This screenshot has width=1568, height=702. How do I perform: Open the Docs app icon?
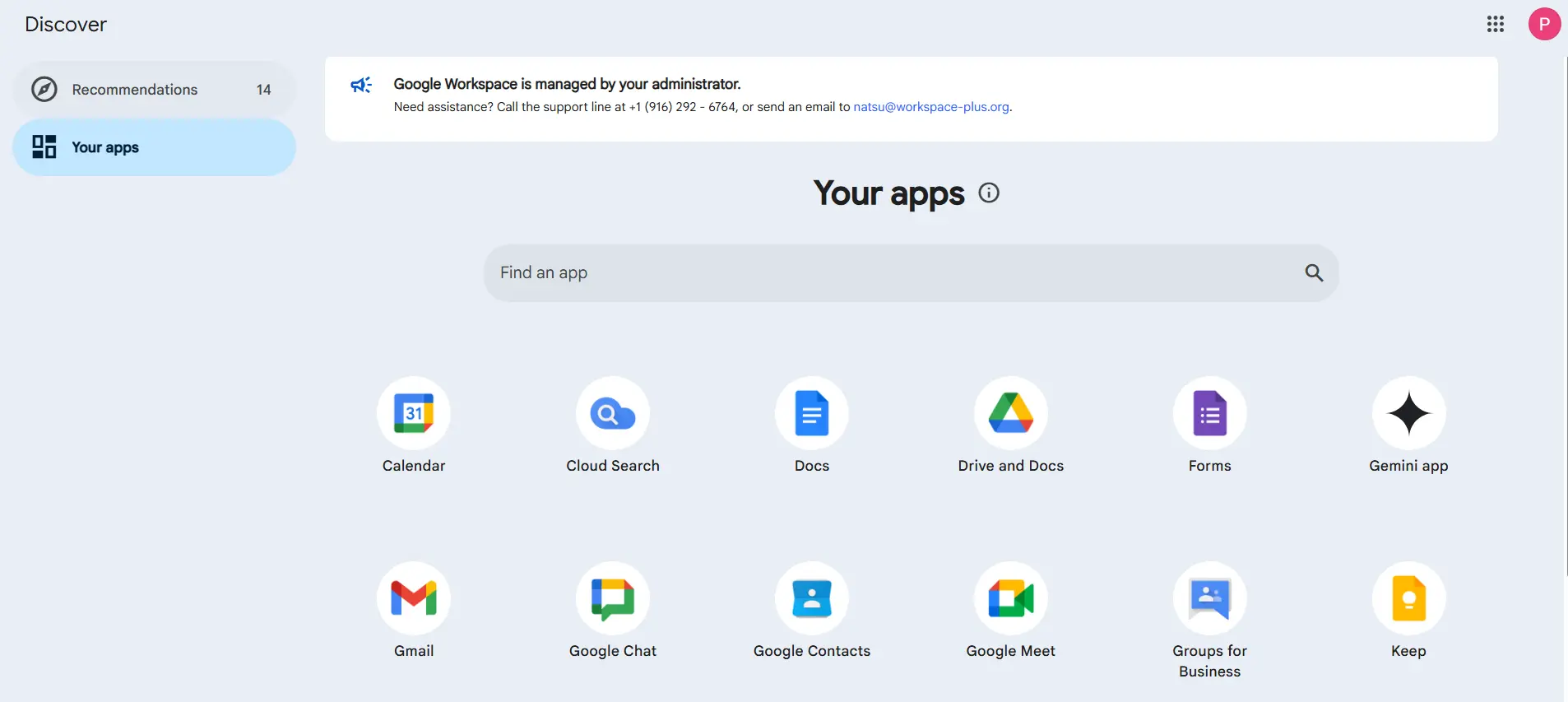pyautogui.click(x=812, y=413)
